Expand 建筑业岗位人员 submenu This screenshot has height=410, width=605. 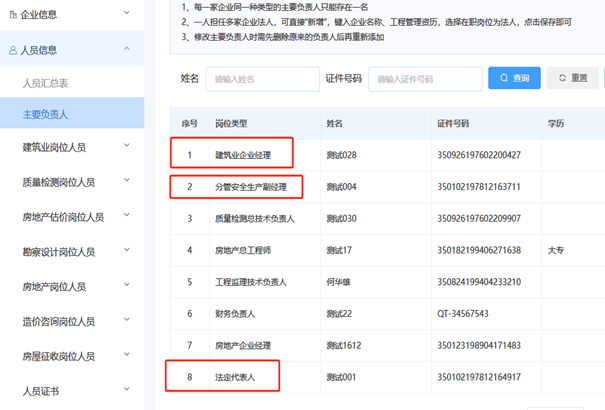coord(126,147)
